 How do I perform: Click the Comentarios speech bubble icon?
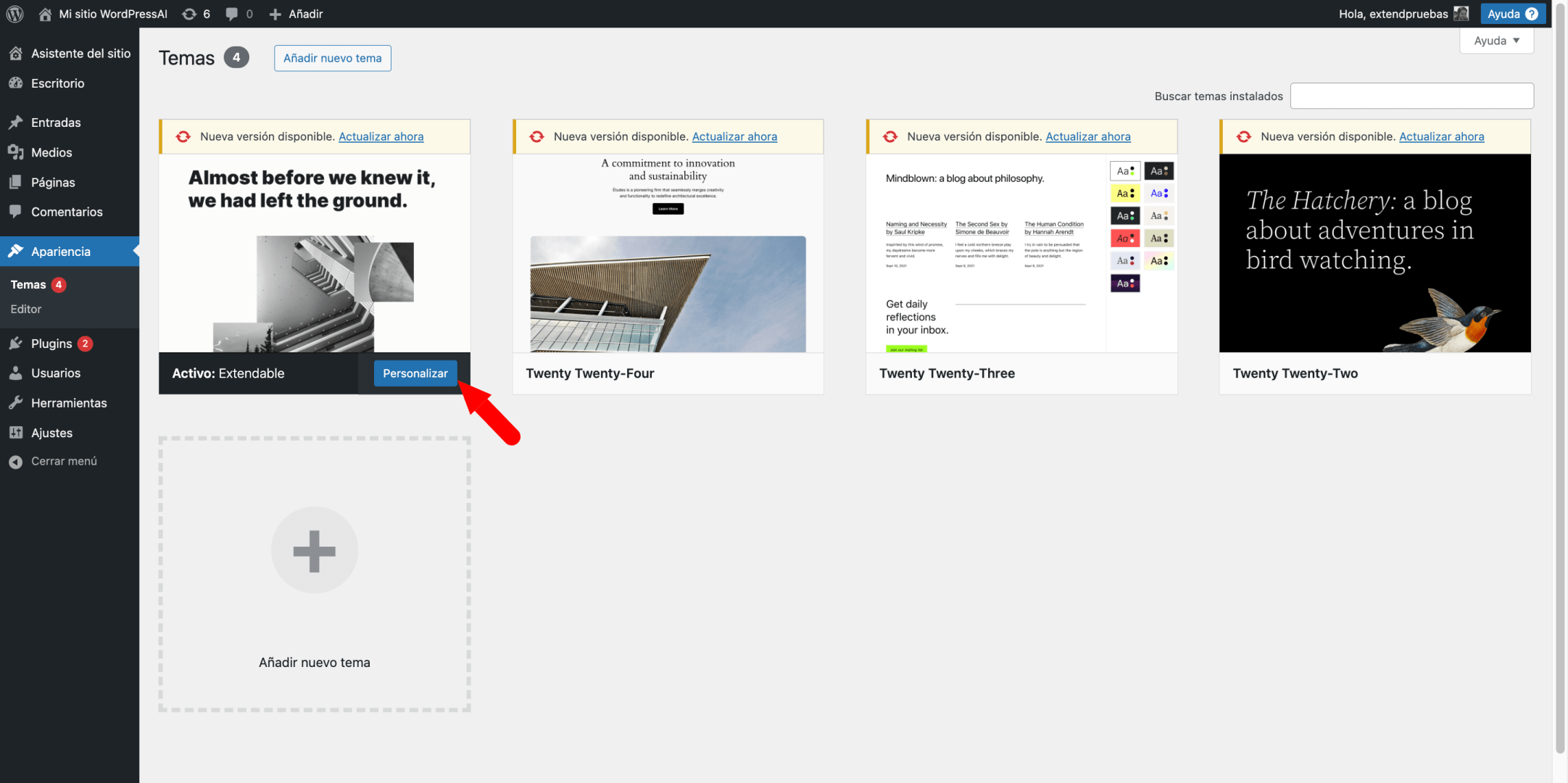(x=15, y=212)
